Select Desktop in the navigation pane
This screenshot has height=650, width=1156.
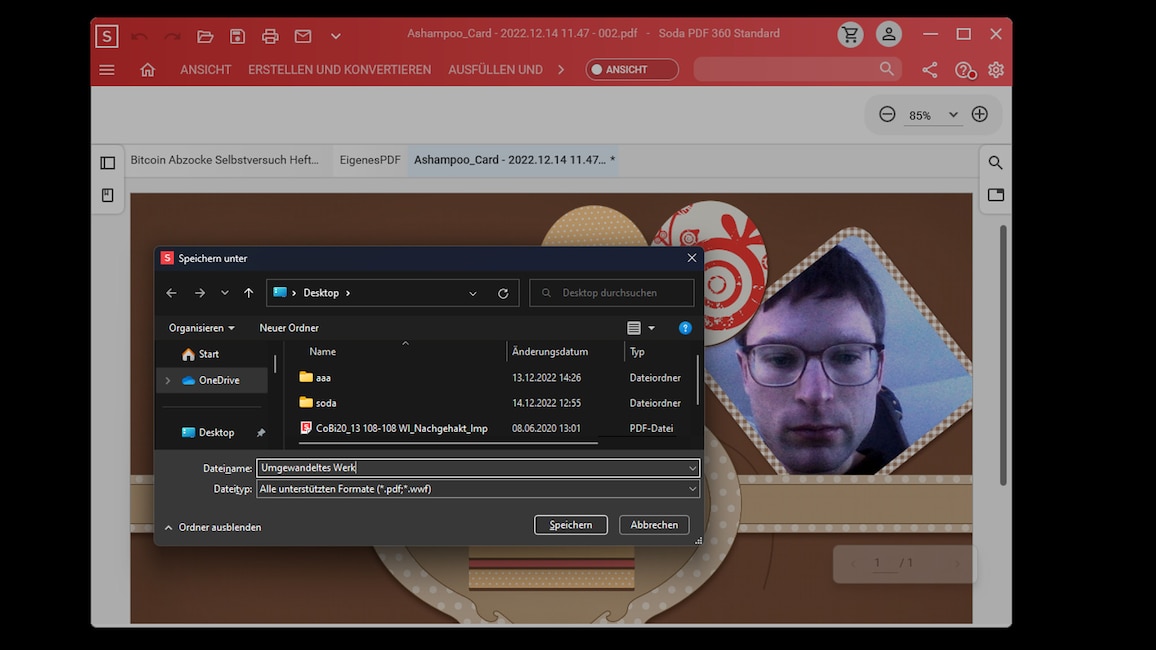pyautogui.click(x=215, y=433)
